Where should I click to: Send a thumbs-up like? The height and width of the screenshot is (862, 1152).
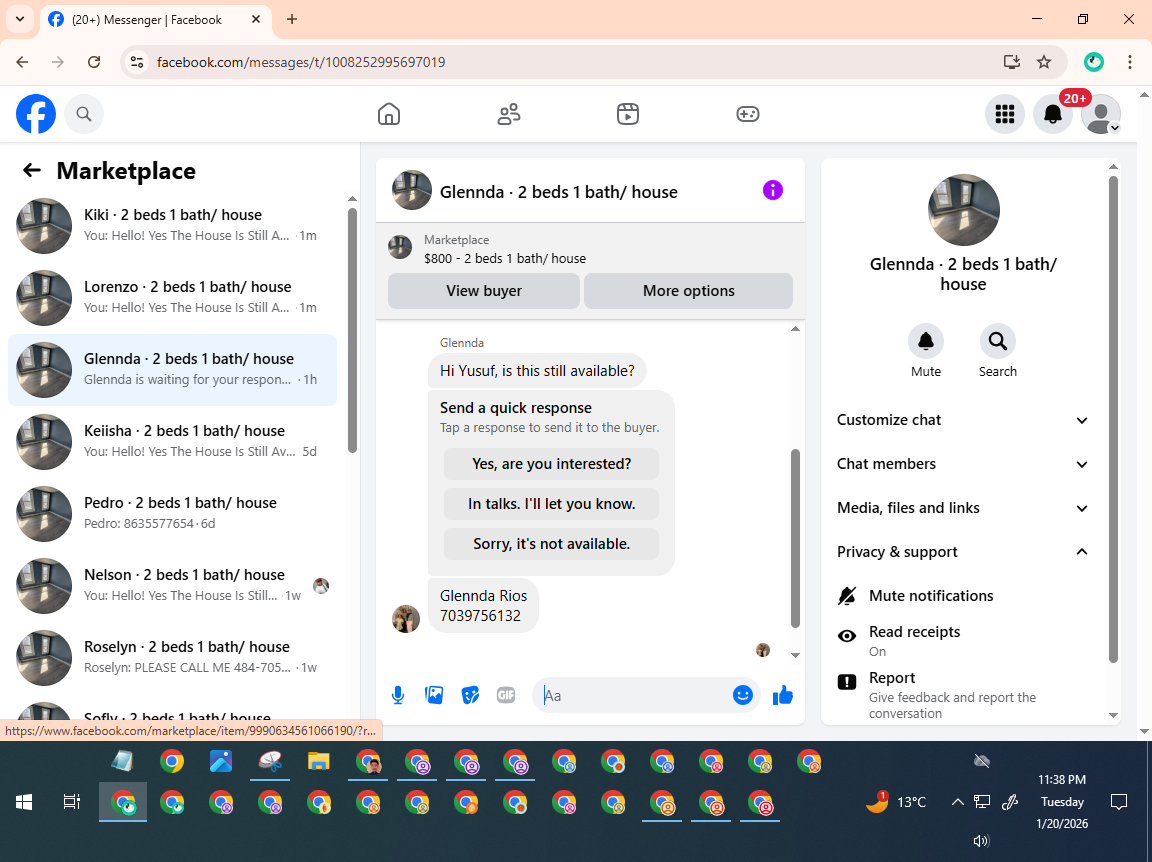coord(782,695)
